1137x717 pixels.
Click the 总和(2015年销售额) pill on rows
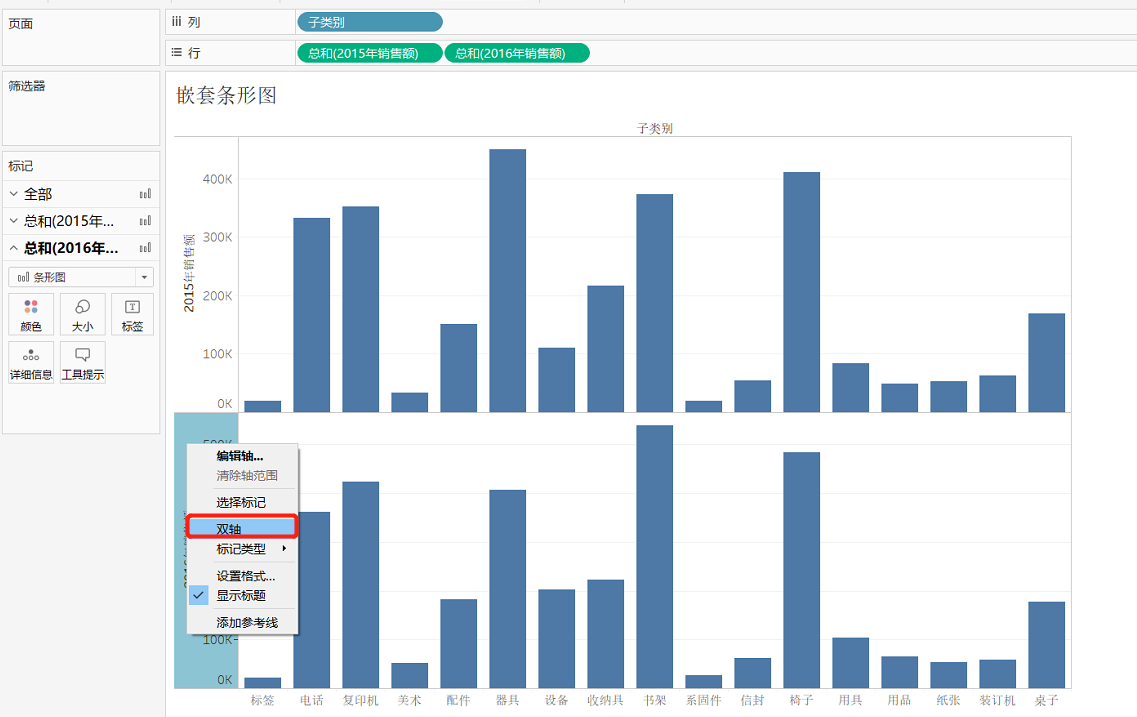point(370,53)
